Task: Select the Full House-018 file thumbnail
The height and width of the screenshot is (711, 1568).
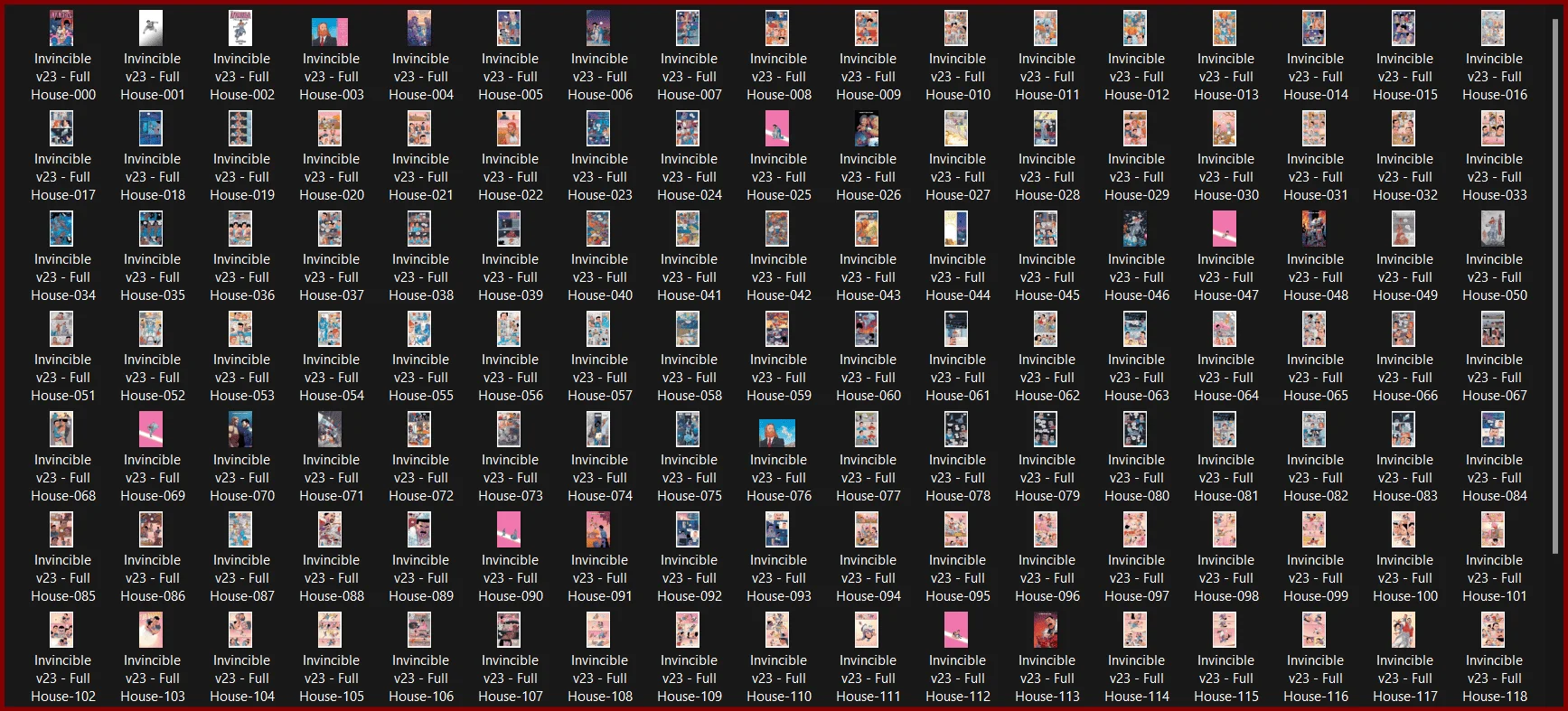Action: 151,129
